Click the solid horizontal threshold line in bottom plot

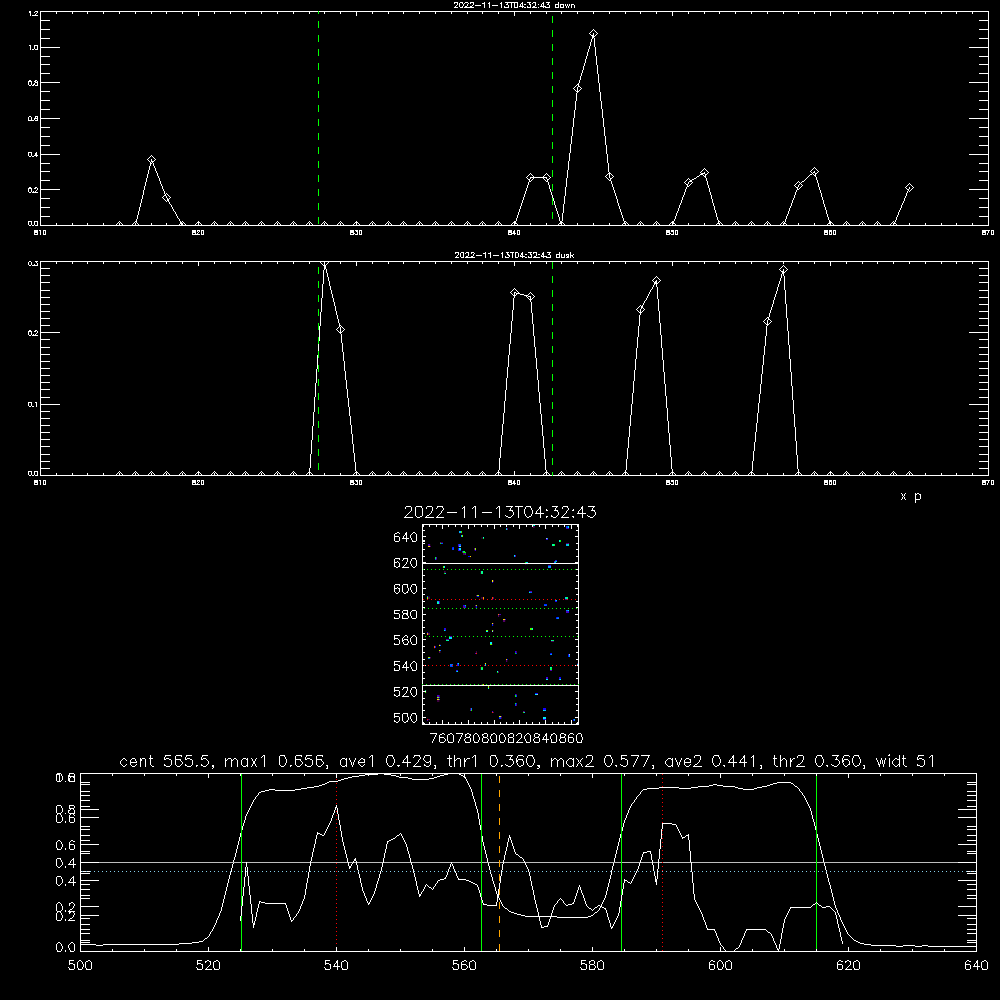(x=528, y=862)
